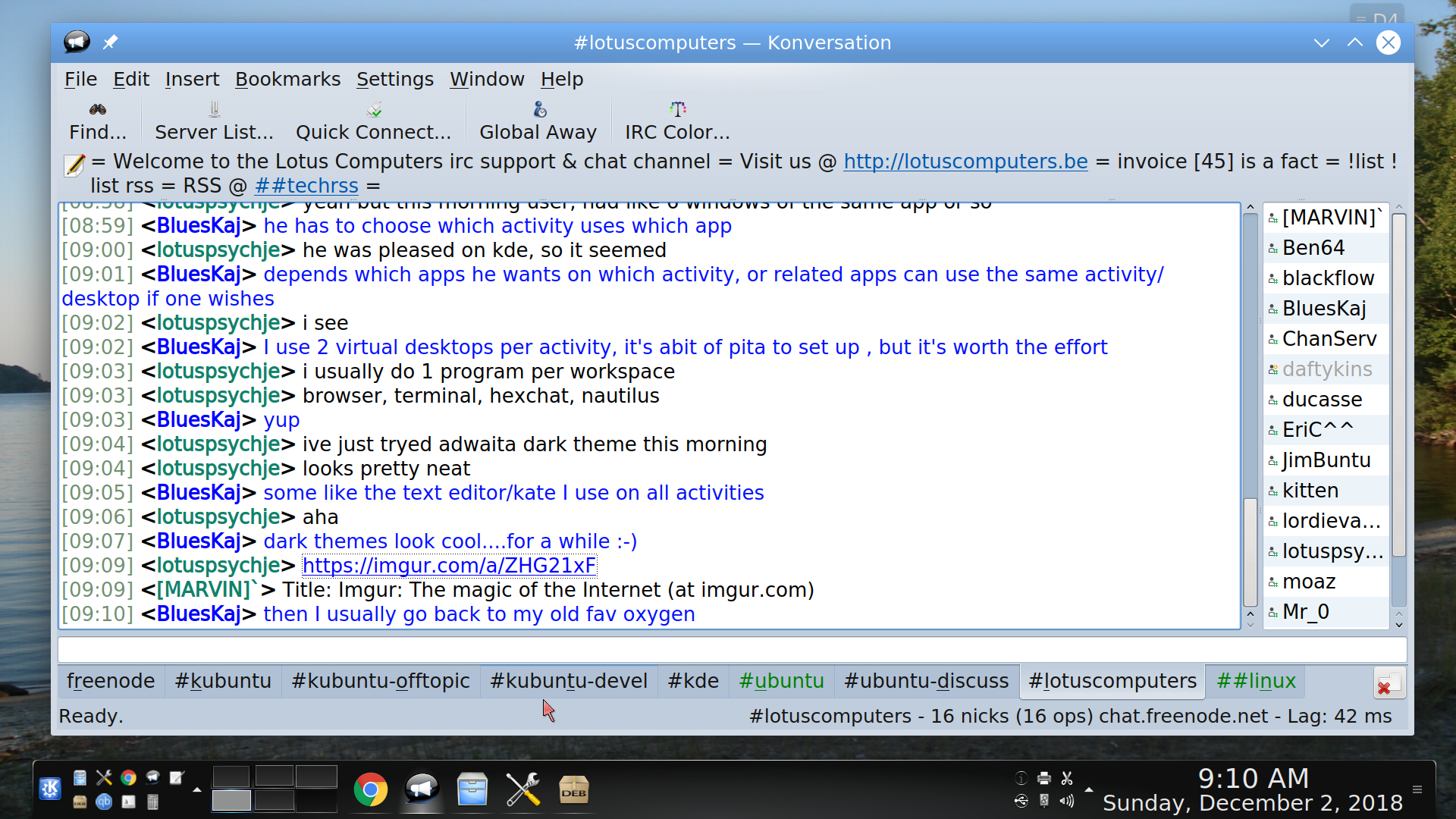Close the current tab with the red X button
This screenshot has height=819, width=1456.
point(1389,682)
